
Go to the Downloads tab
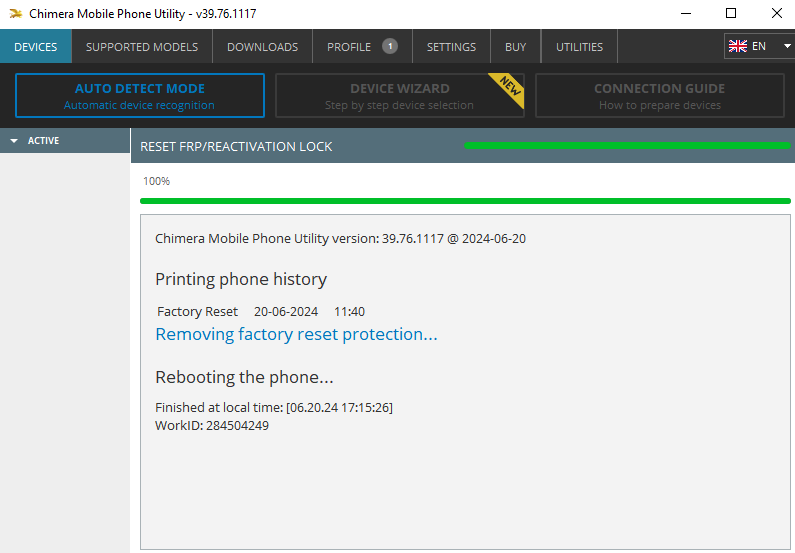263,47
